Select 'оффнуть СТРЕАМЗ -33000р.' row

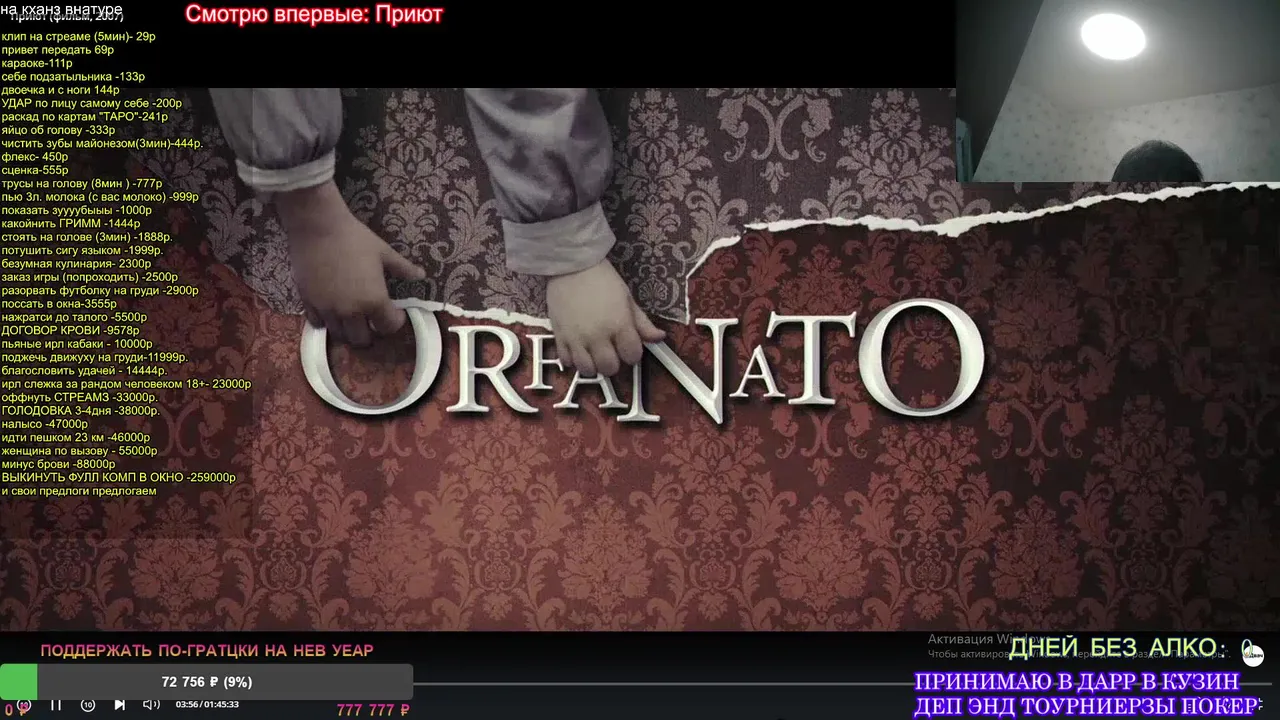(80, 397)
